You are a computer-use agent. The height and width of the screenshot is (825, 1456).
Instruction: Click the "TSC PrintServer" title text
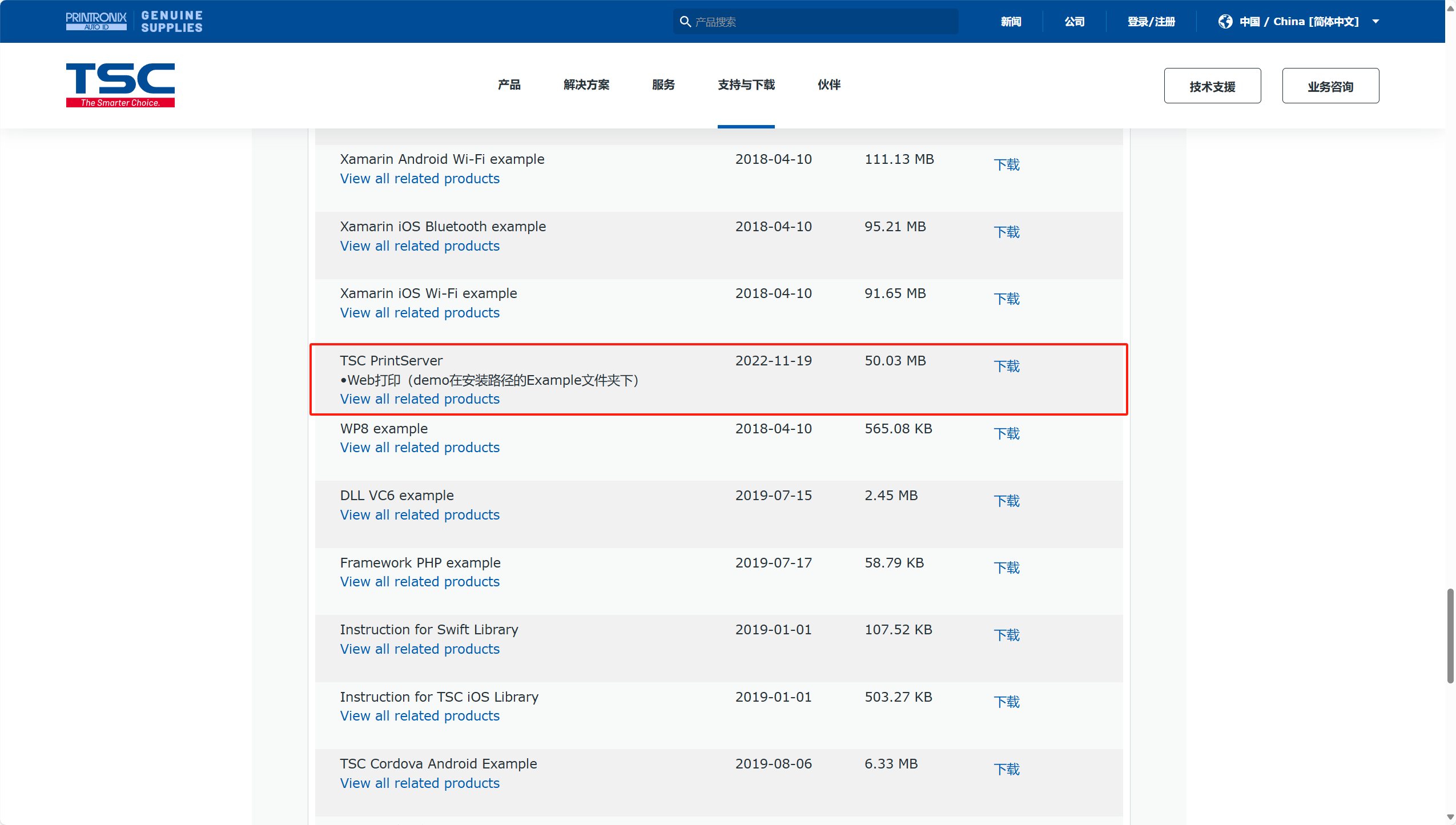click(391, 361)
